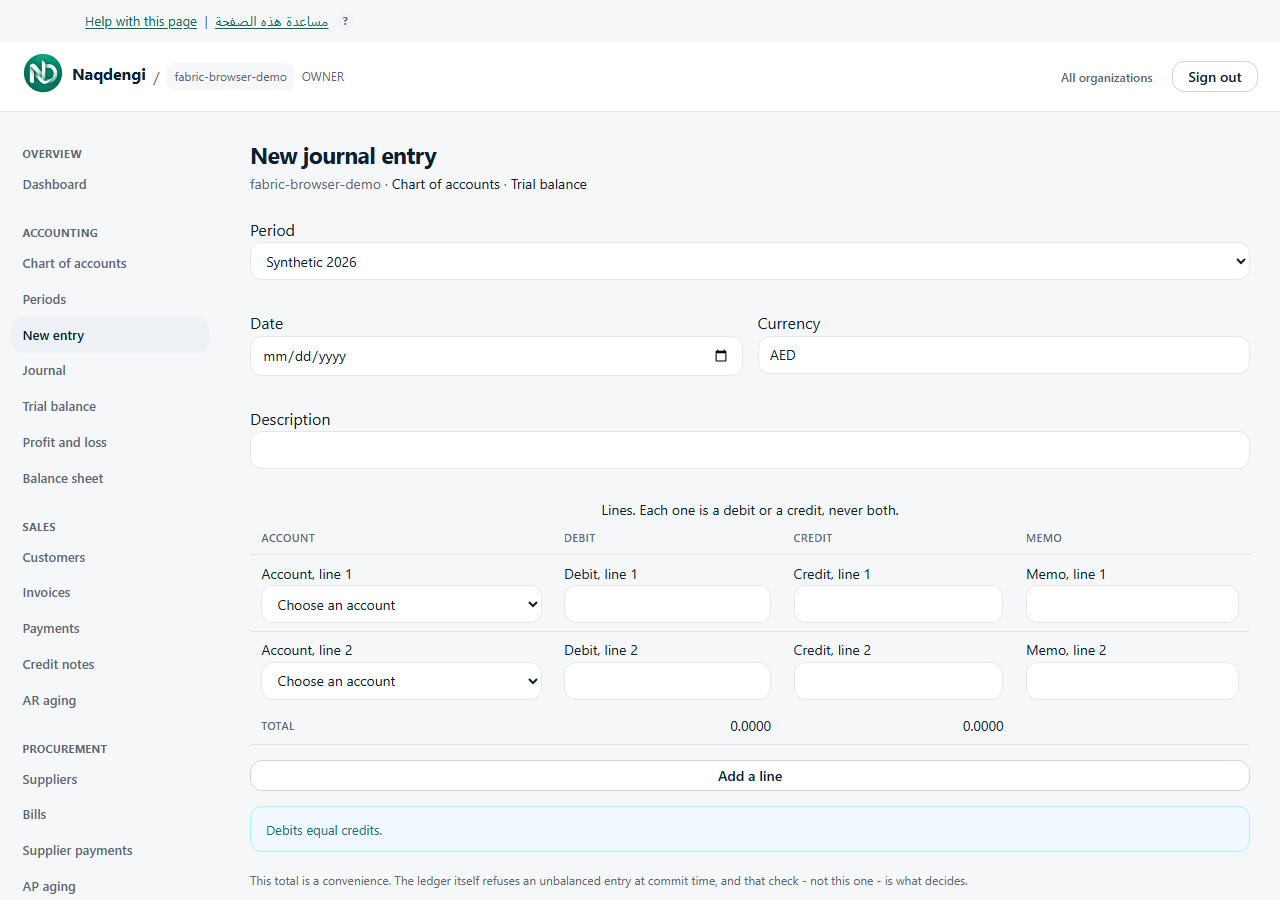1280x900 pixels.
Task: Click the Add a line button
Action: pyautogui.click(x=750, y=776)
